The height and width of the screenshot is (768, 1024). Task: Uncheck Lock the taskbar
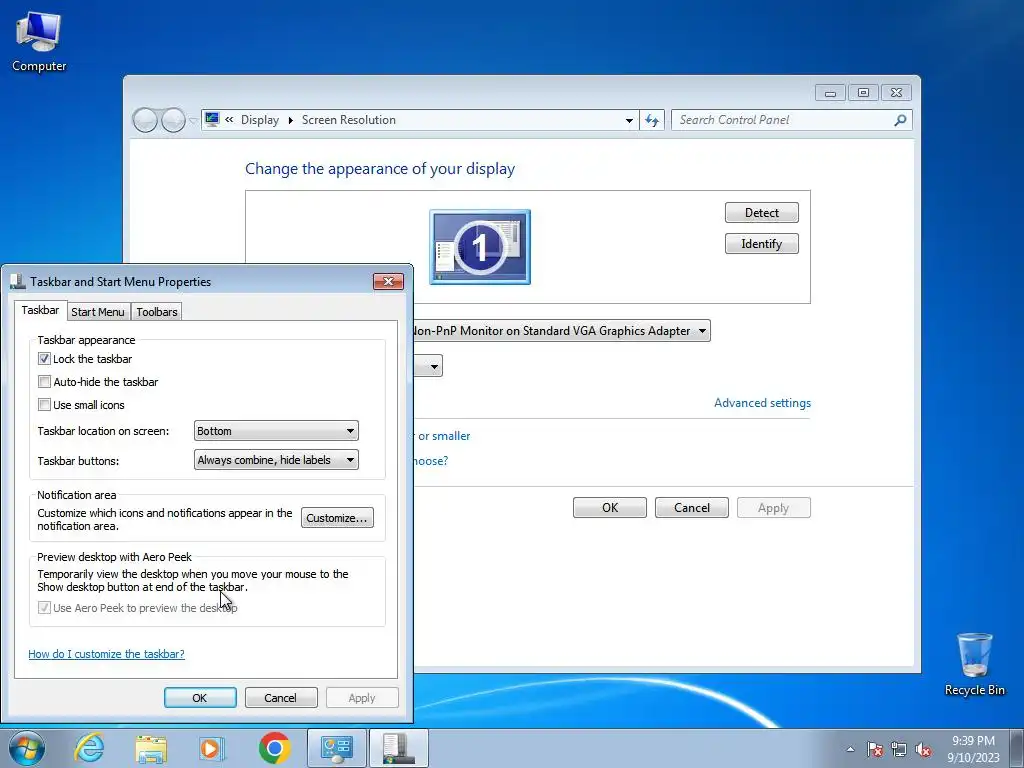pos(44,359)
